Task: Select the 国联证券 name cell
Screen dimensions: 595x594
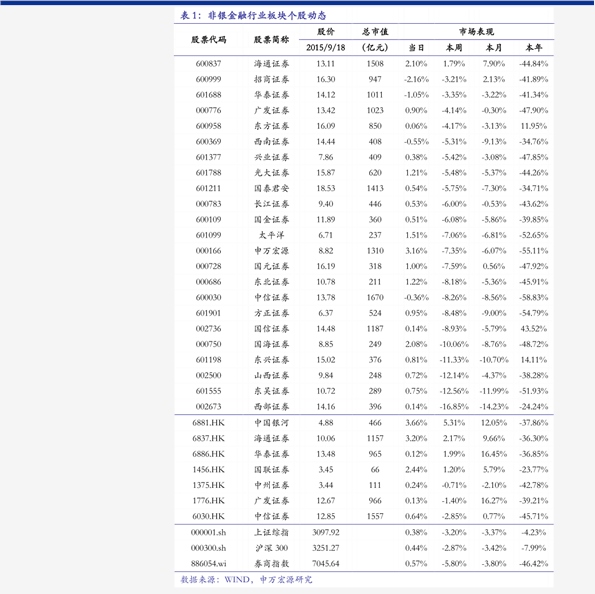Action: [x=271, y=469]
